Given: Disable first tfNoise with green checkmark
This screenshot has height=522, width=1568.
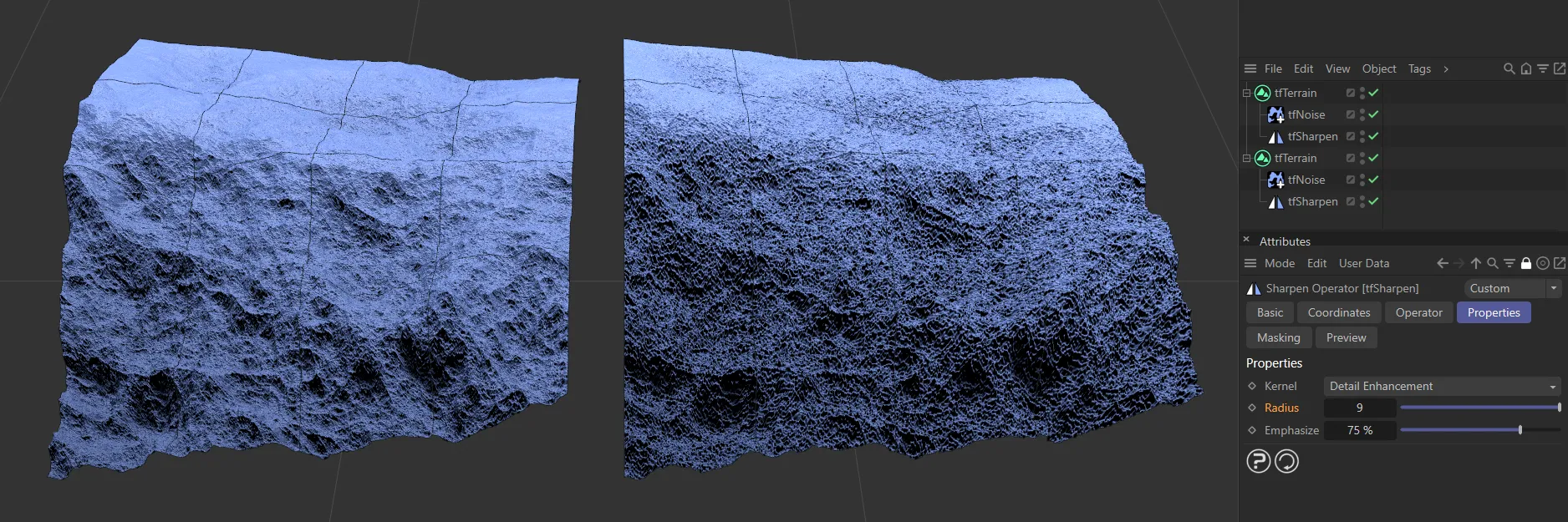Looking at the screenshot, I should [x=1373, y=114].
